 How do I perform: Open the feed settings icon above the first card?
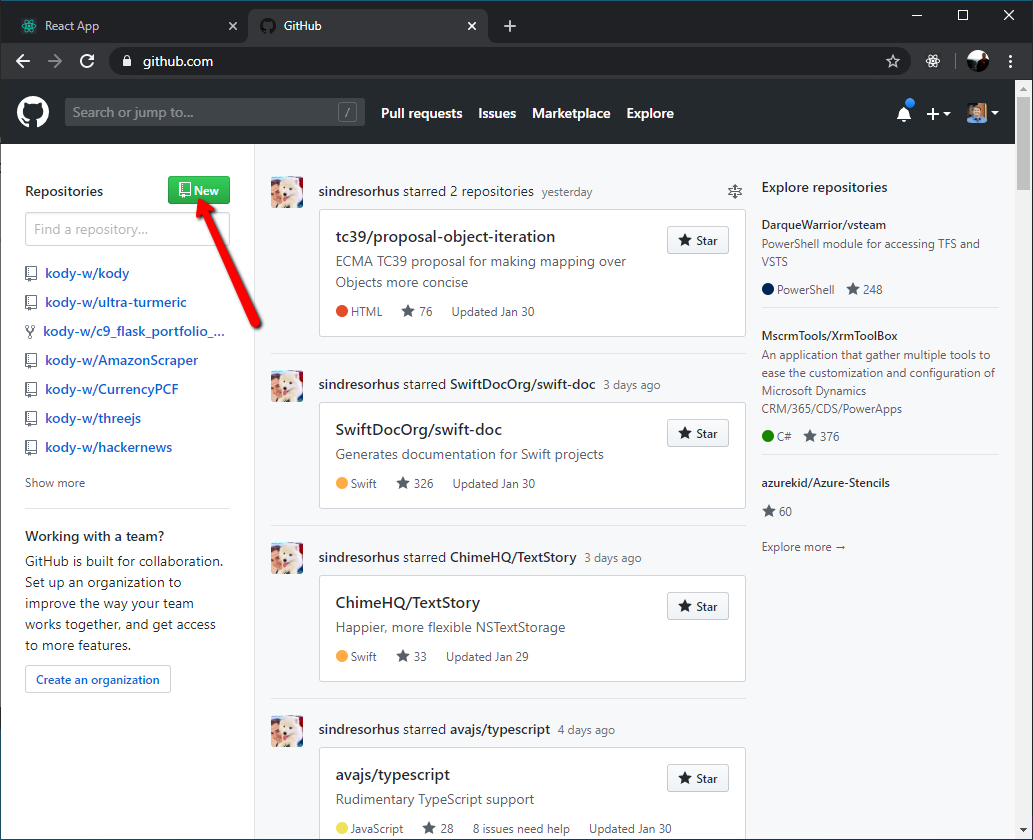click(x=735, y=192)
